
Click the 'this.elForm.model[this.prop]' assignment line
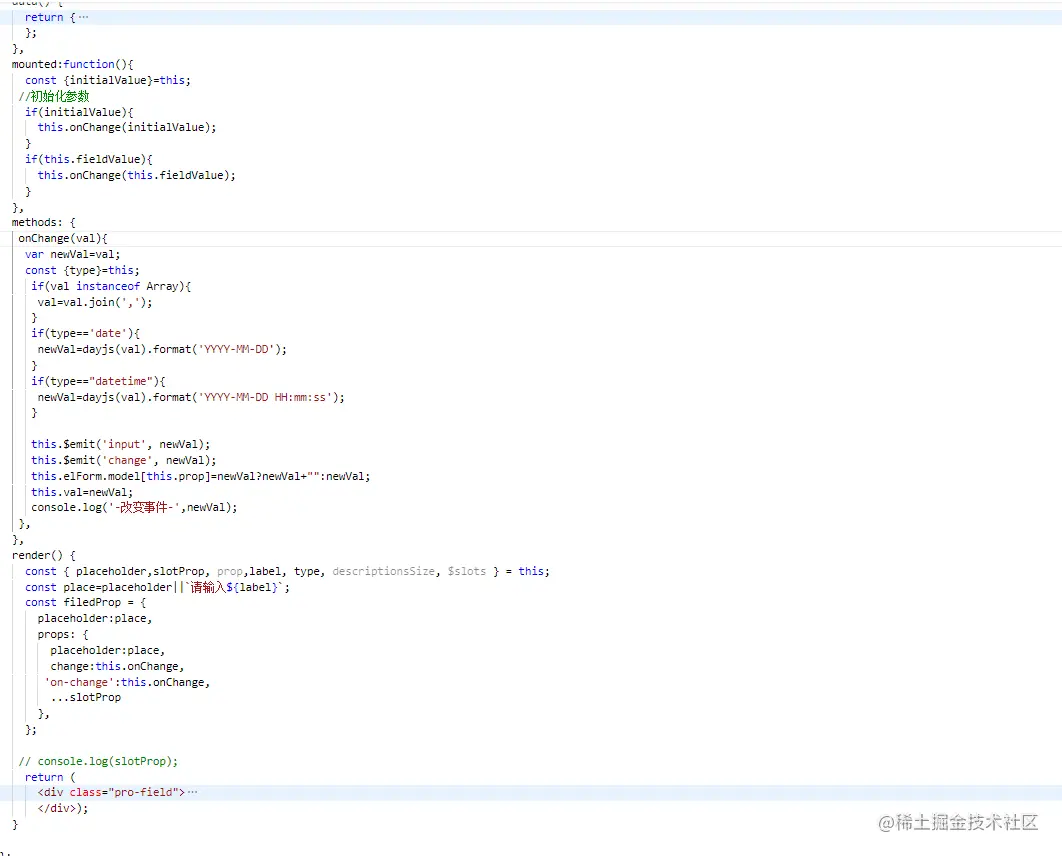point(200,476)
